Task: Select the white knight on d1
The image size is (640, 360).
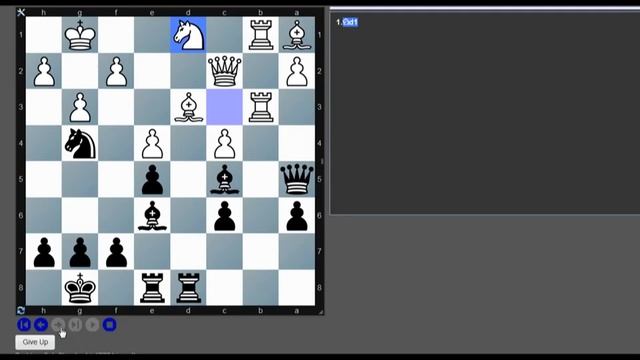Action: pyautogui.click(x=188, y=35)
